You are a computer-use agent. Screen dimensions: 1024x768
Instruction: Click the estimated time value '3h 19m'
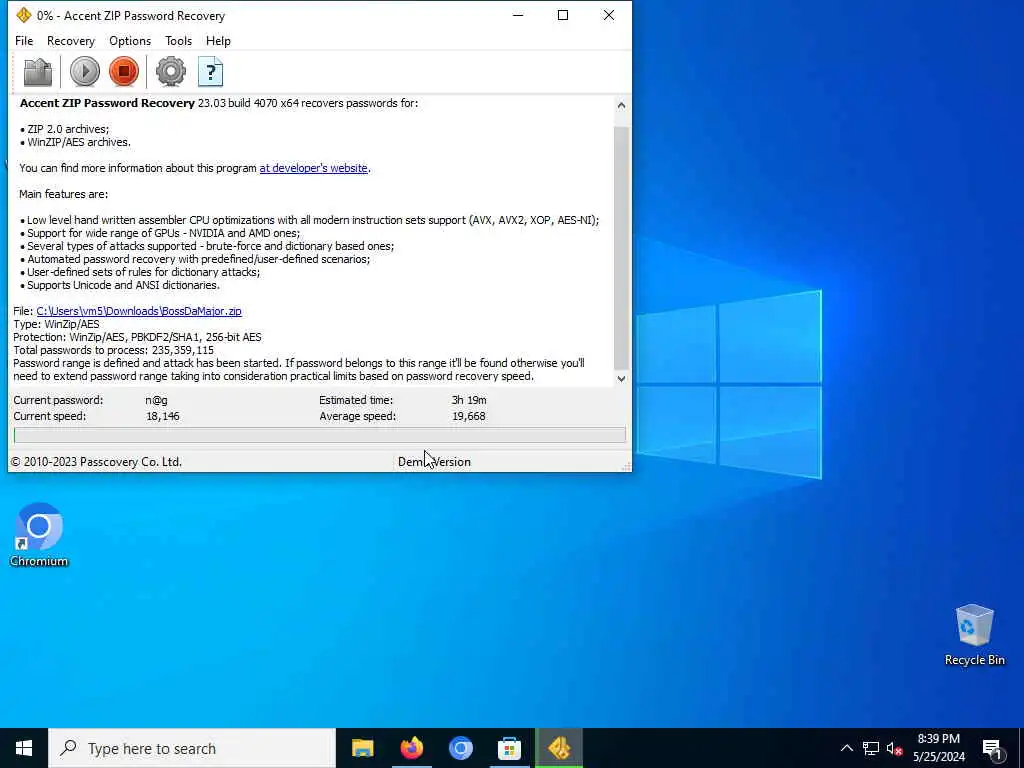point(469,400)
